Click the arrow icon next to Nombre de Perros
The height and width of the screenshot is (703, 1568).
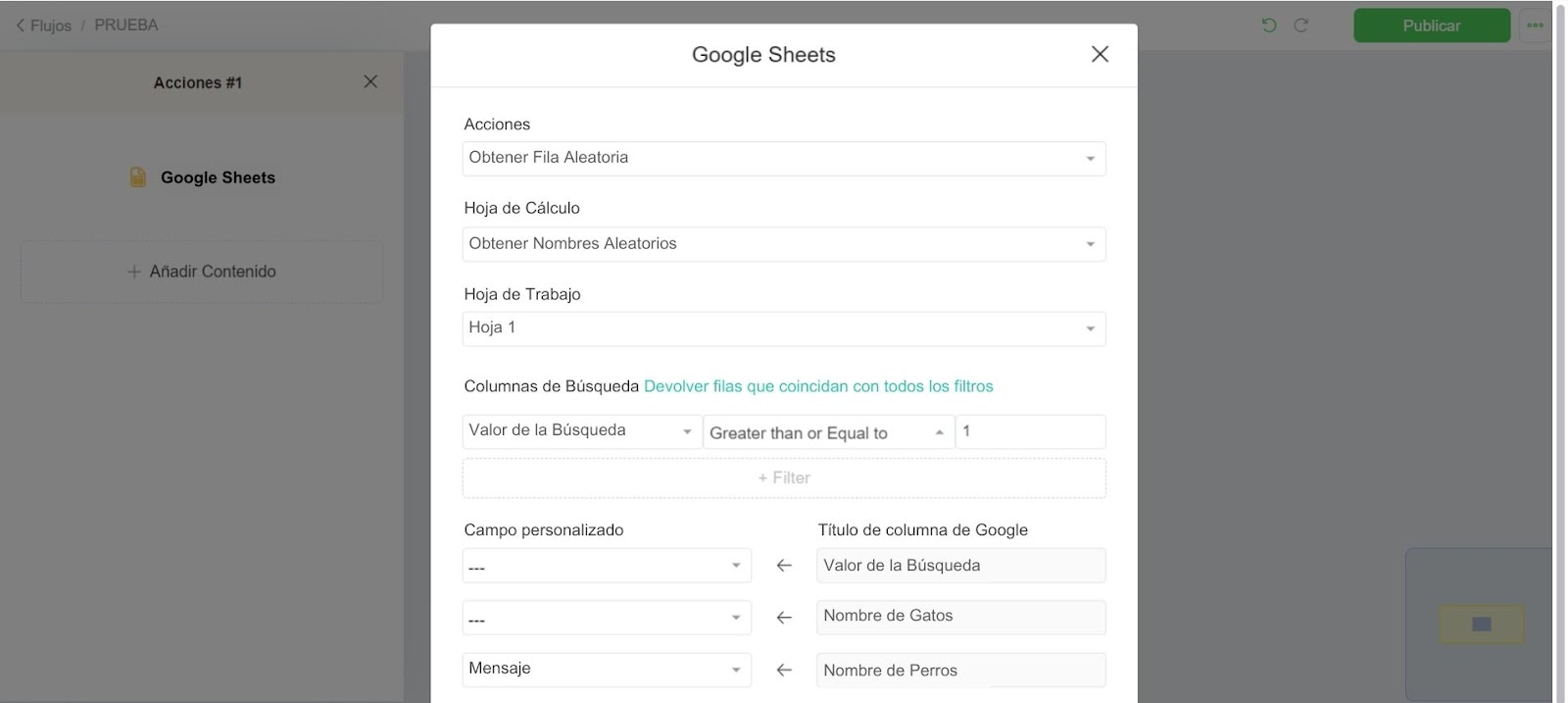tap(784, 670)
